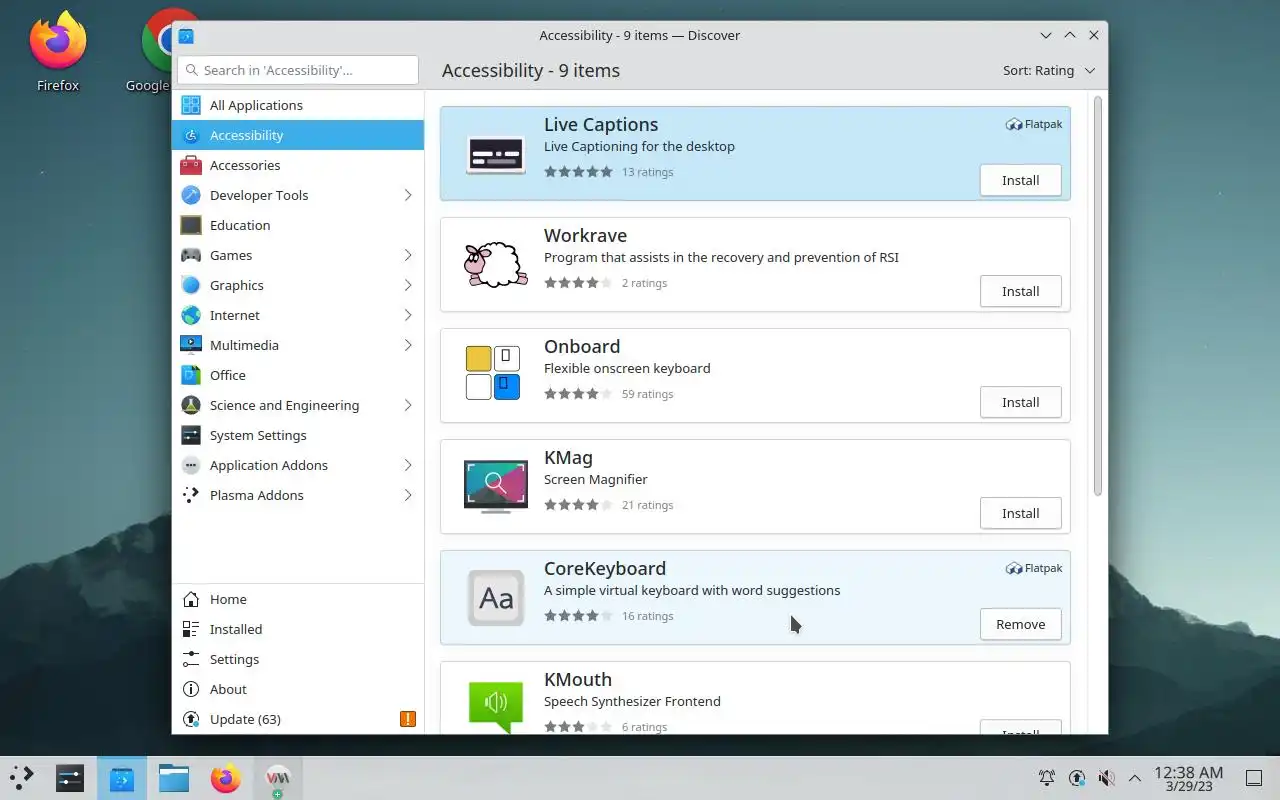This screenshot has height=800, width=1280.
Task: Click the KMouth speaker icon
Action: [496, 705]
